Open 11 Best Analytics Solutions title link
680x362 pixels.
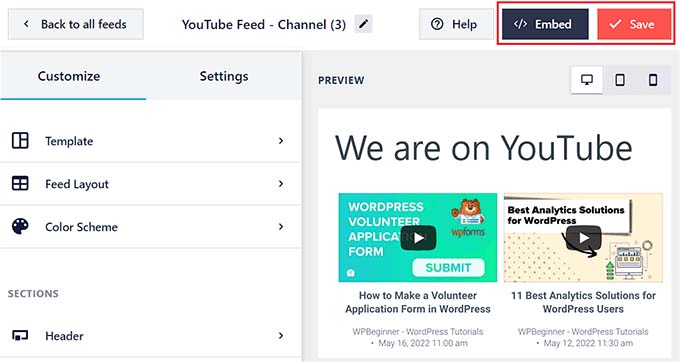click(583, 302)
